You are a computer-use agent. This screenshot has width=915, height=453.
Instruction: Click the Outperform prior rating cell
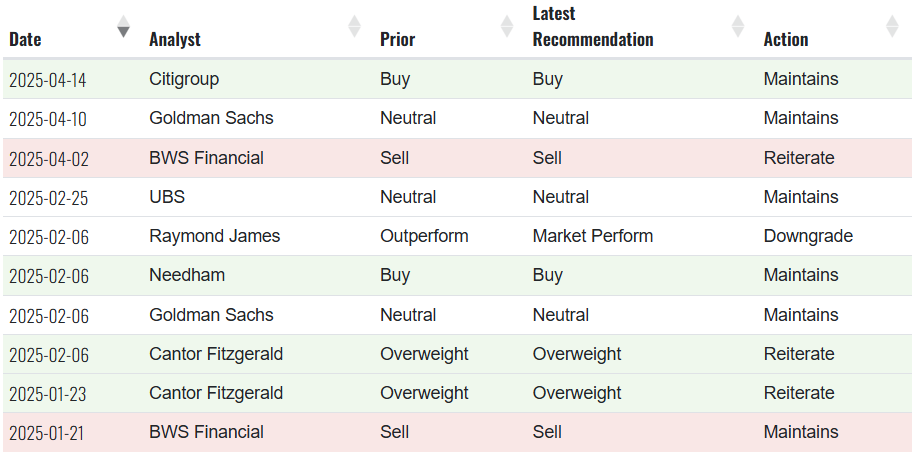point(424,236)
